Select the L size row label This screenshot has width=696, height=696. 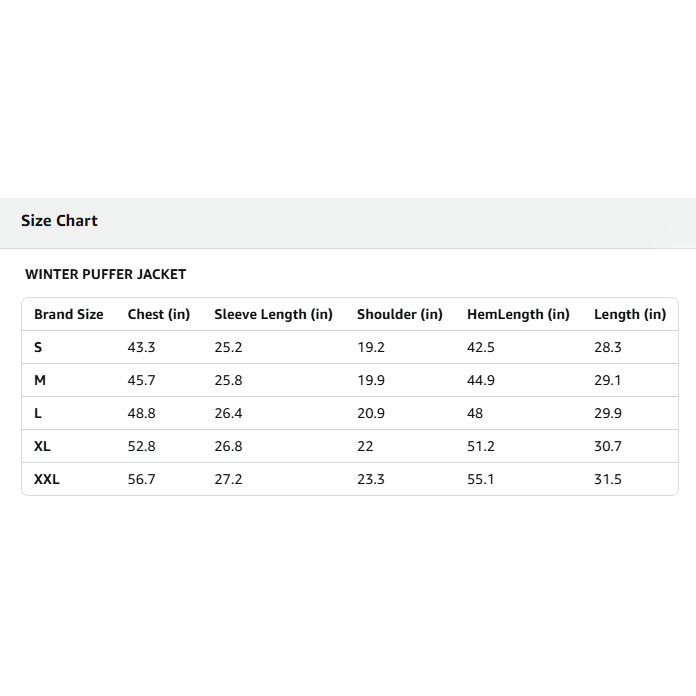tap(38, 413)
